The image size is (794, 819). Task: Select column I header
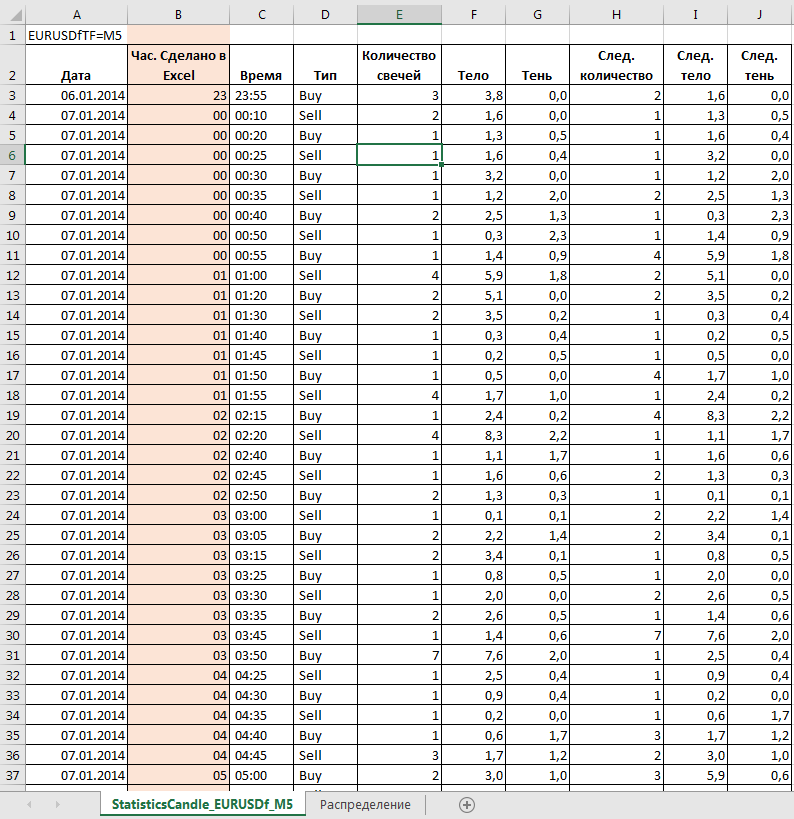(695, 15)
